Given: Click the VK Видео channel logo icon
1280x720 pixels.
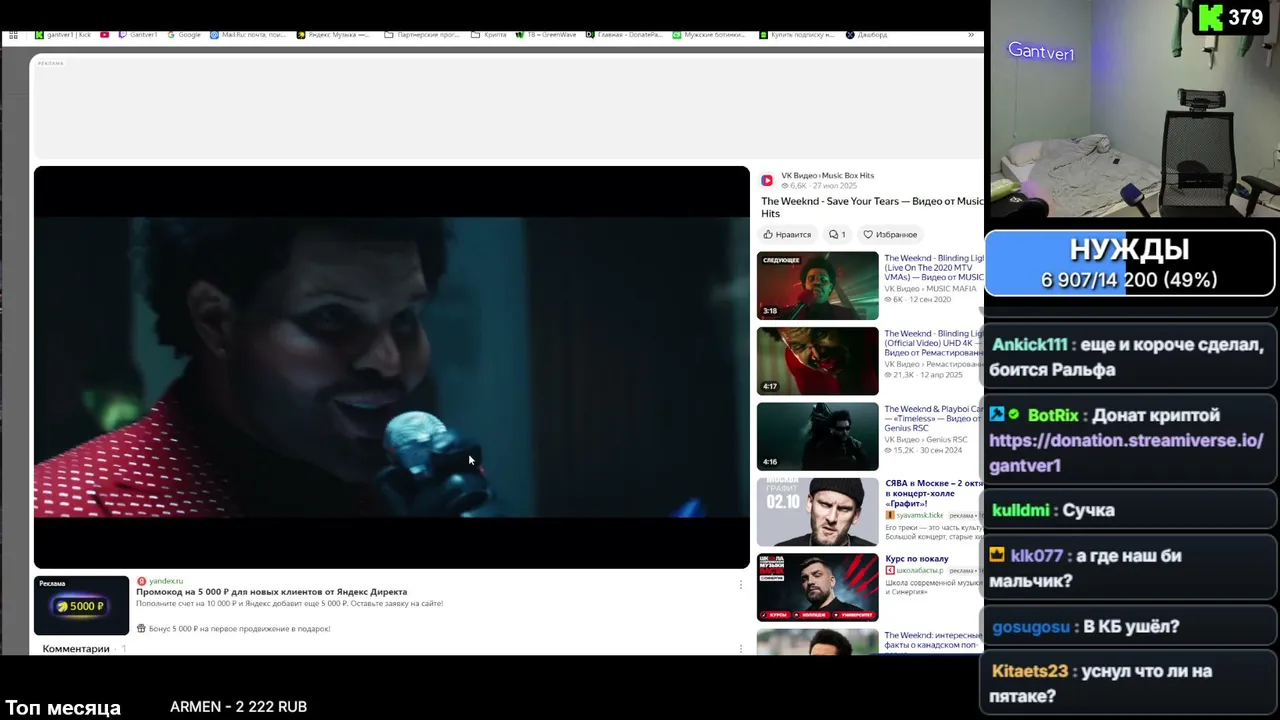Looking at the screenshot, I should point(767,180).
